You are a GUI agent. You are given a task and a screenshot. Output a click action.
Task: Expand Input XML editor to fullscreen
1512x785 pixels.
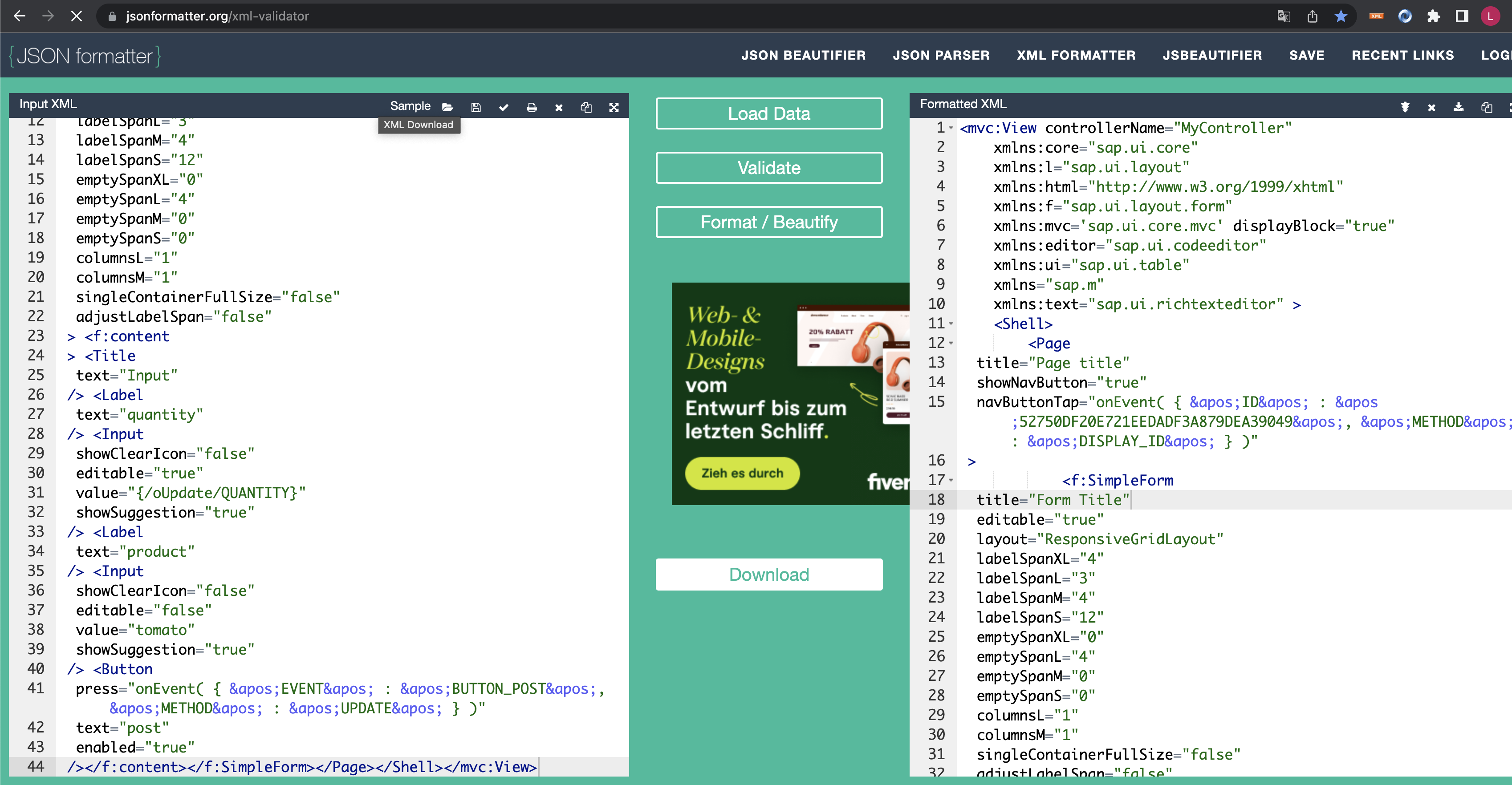[x=614, y=107]
